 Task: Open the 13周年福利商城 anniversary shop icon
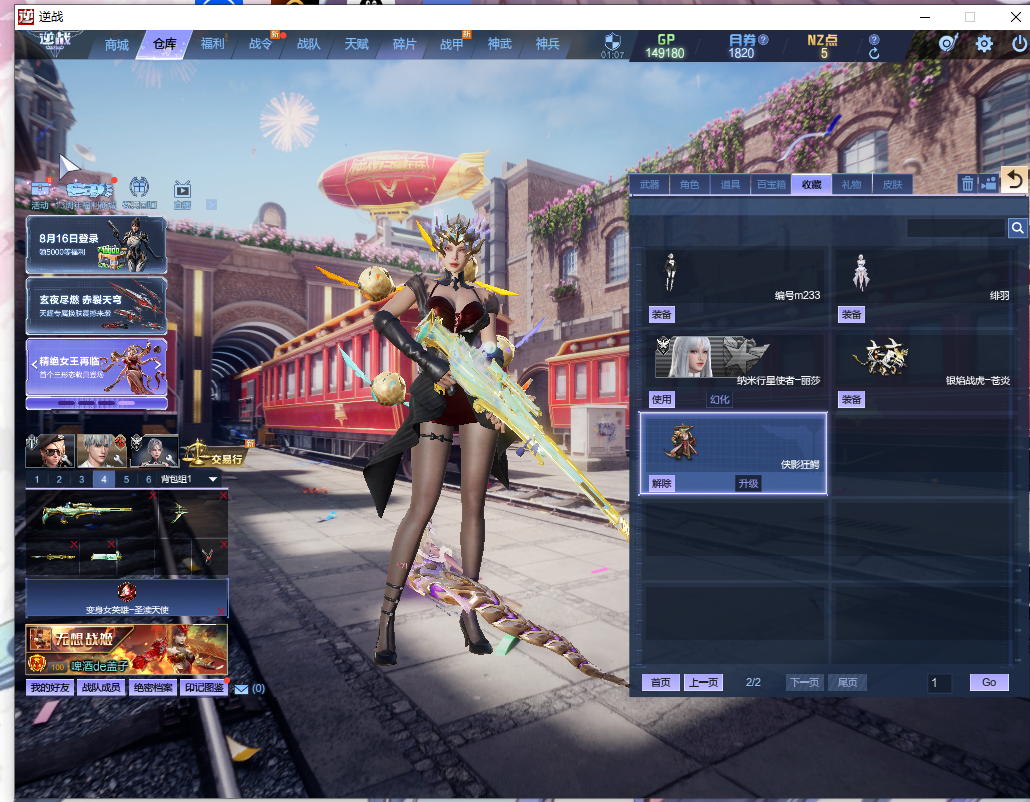click(x=90, y=193)
